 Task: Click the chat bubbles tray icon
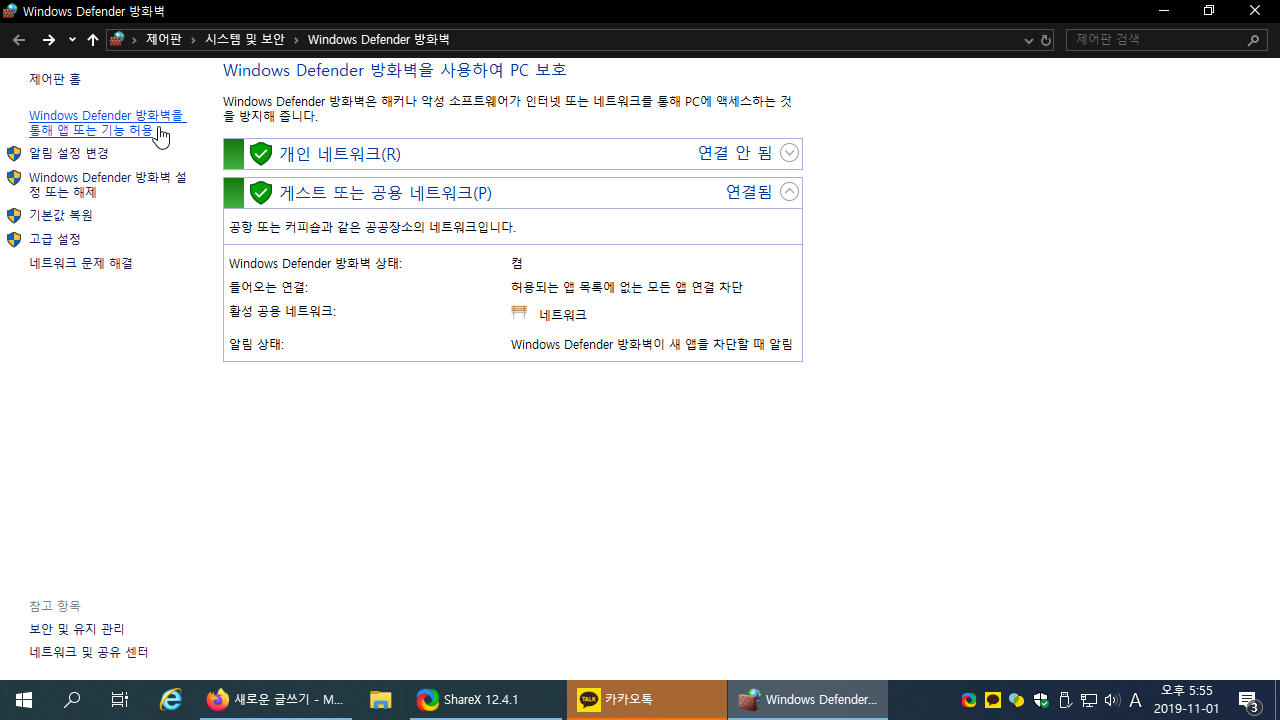coord(1017,700)
